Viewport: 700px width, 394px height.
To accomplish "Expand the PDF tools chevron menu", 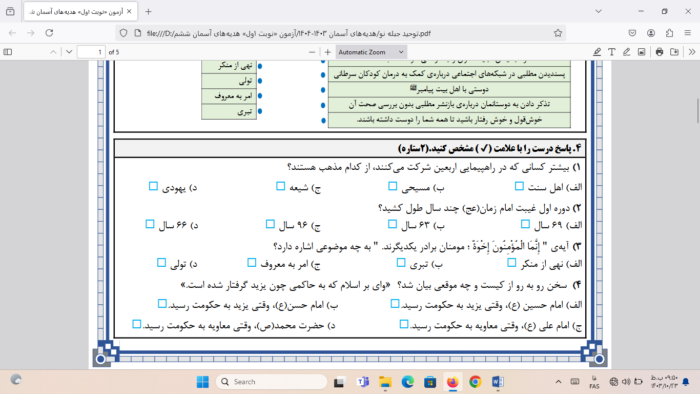I will (692, 52).
